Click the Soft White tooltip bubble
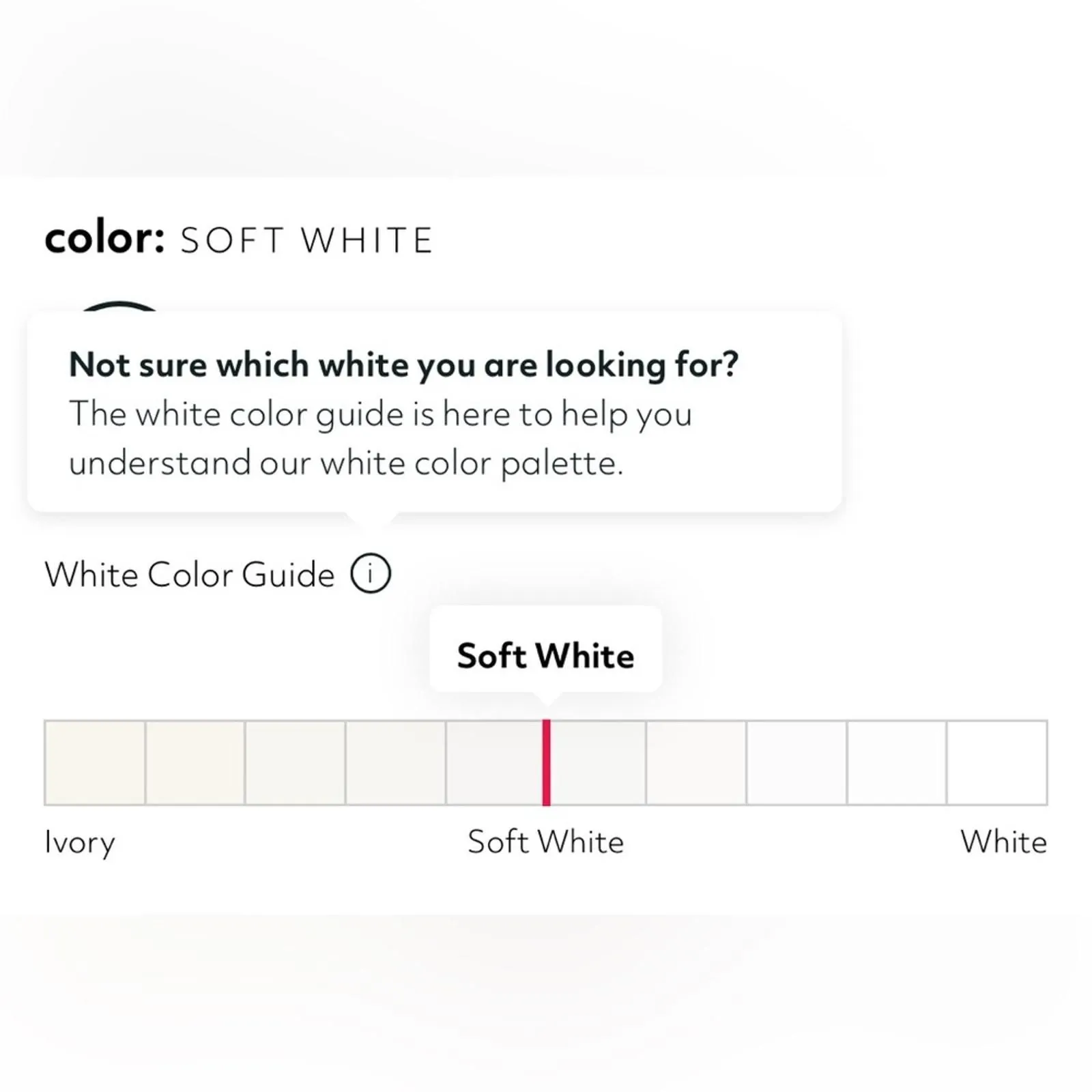This screenshot has width=1092, height=1092. 545,649
